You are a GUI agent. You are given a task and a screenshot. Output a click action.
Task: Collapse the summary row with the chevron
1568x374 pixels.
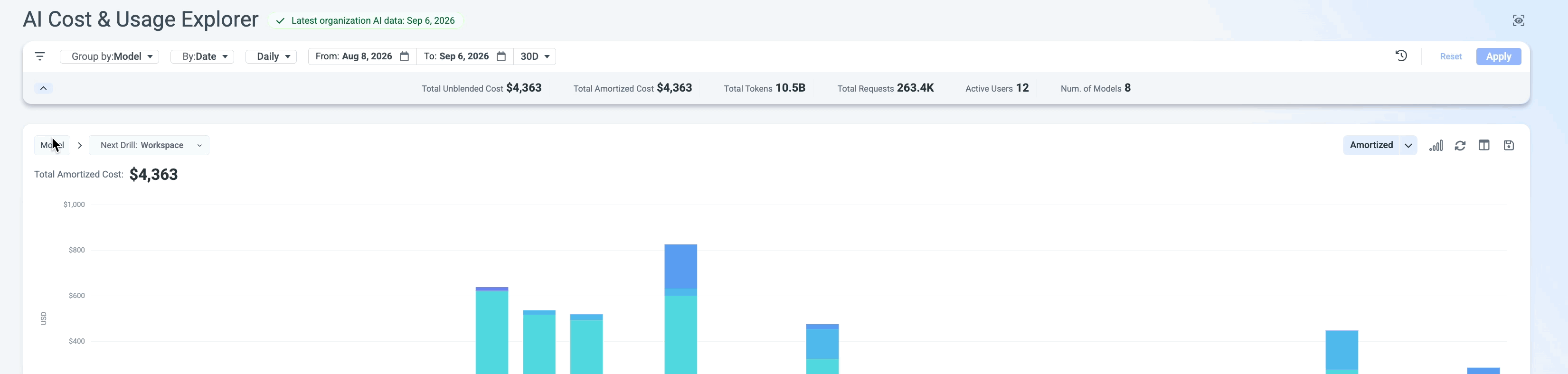tap(43, 88)
